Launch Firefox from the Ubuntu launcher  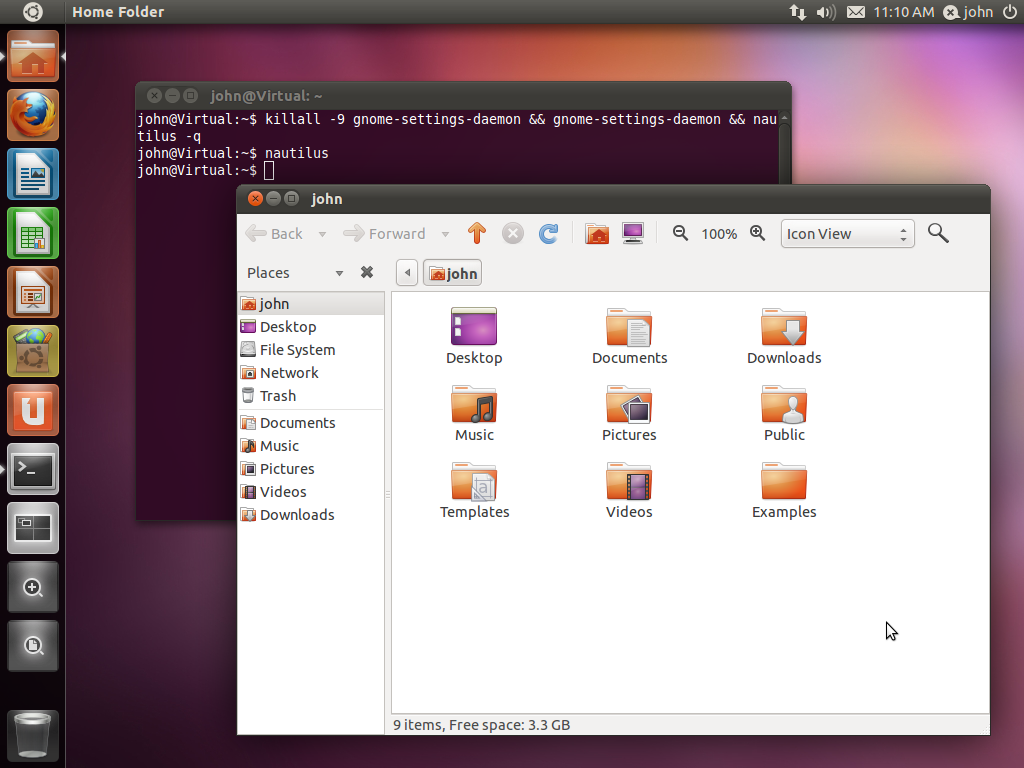[32, 114]
